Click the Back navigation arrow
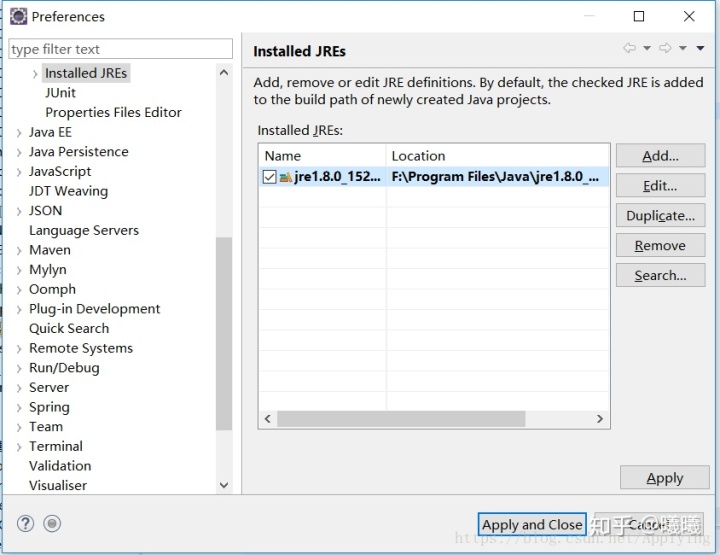 [x=630, y=48]
